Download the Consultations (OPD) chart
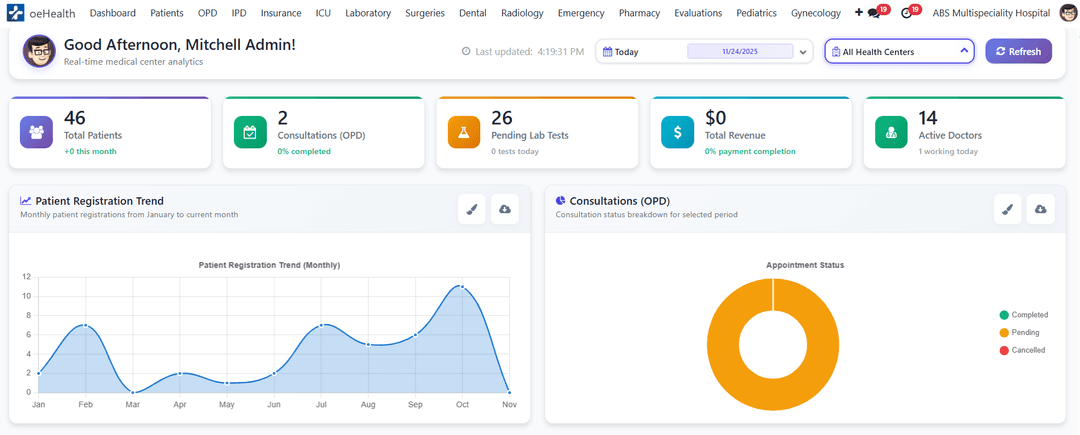Screen dimensions: 1080x435 point(1041,209)
